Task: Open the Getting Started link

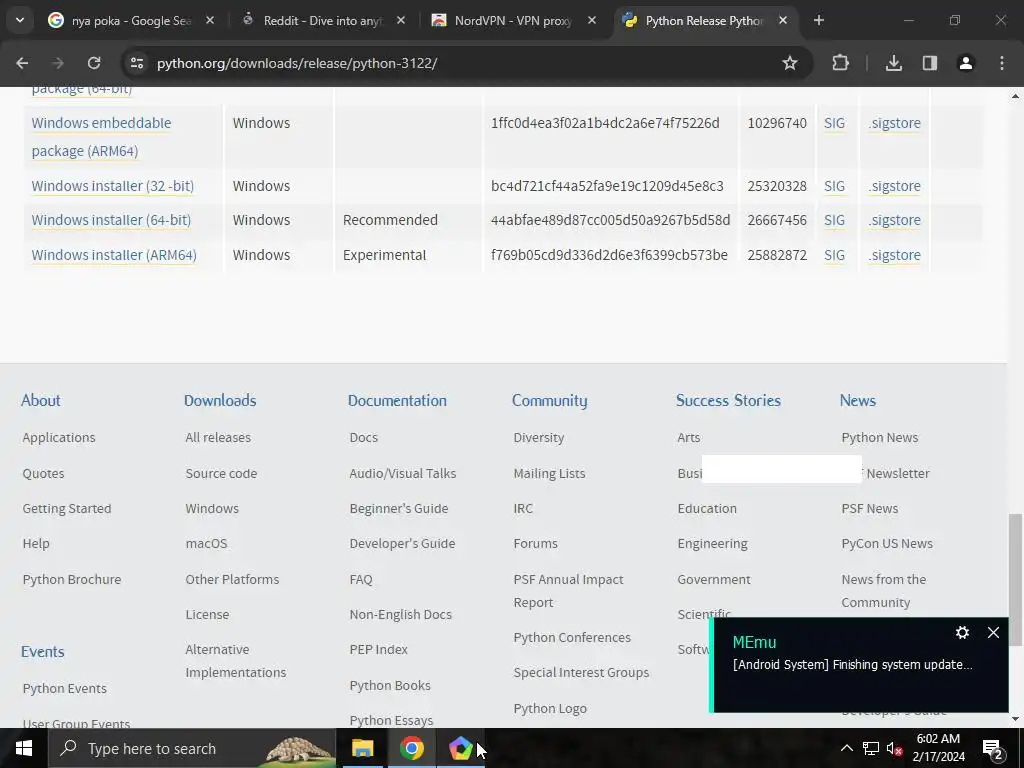Action: [x=67, y=509]
